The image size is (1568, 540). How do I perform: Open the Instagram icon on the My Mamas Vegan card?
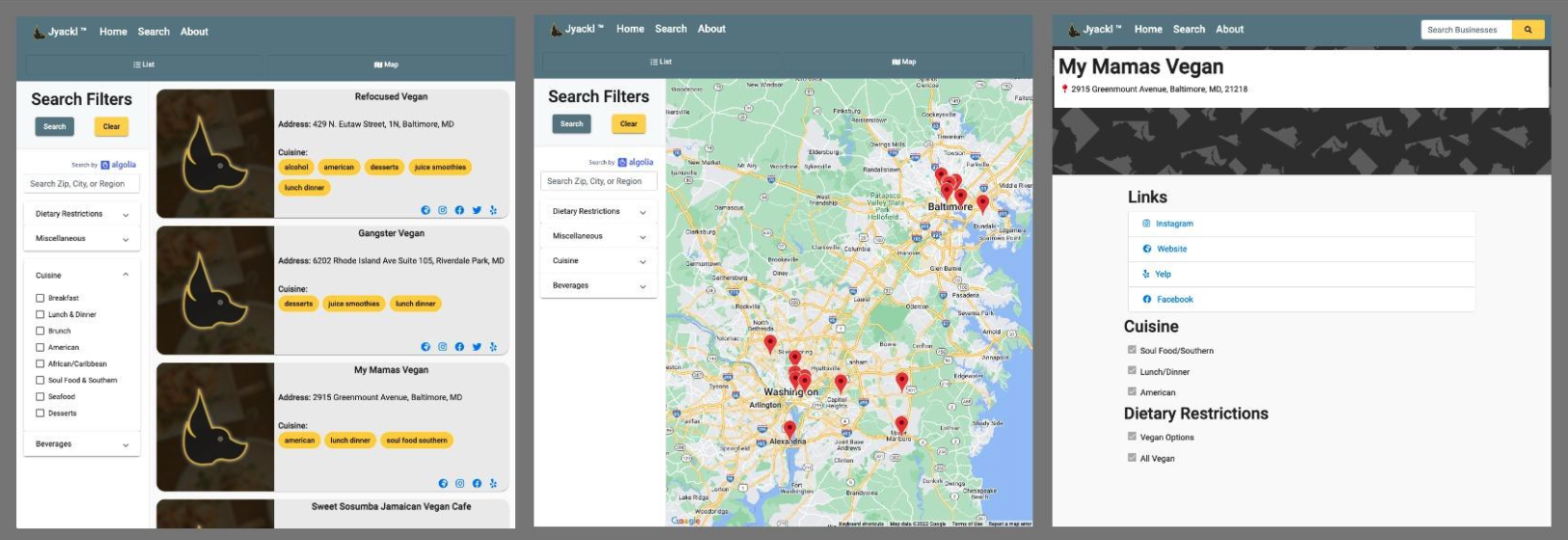tap(460, 484)
